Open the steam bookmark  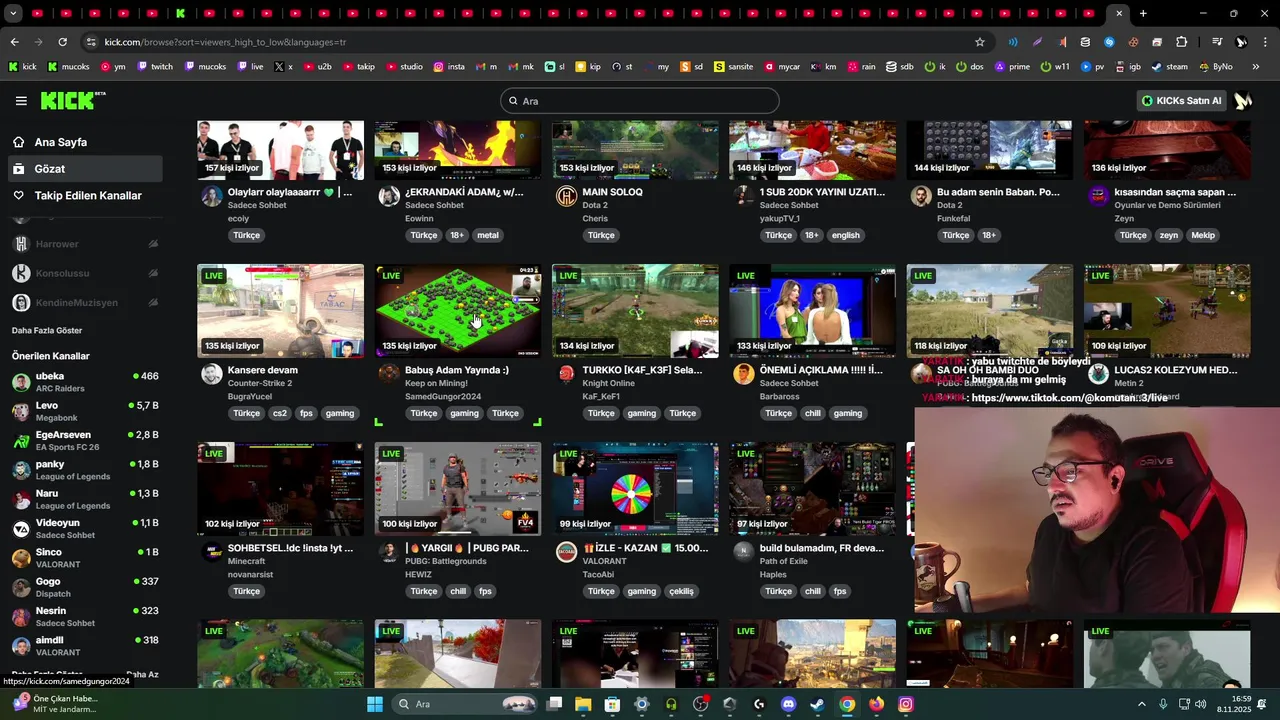pyautogui.click(x=1170, y=67)
